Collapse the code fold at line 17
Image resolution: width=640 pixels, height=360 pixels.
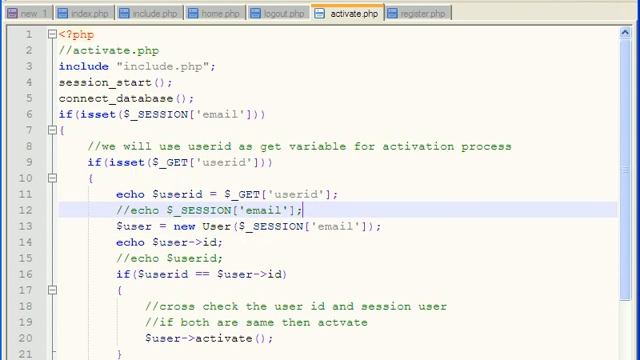click(x=52, y=290)
